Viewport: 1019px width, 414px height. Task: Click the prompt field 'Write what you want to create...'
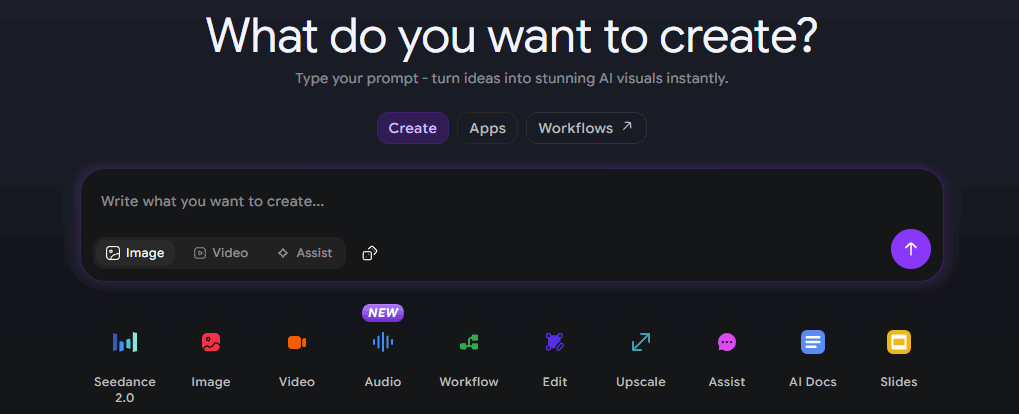pos(511,201)
